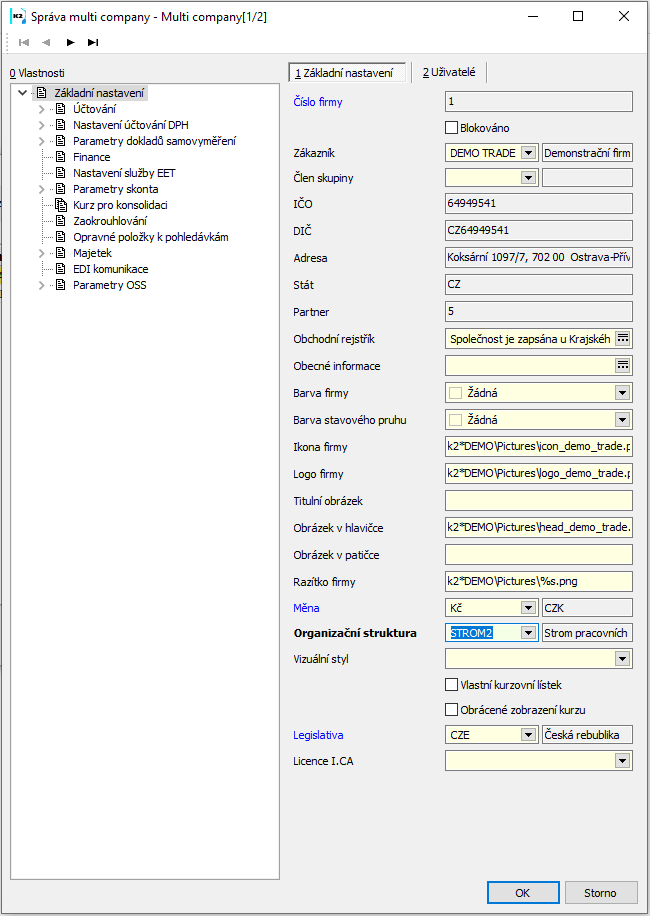Viewport: 650px width, 916px height.
Task: Open the Zákazník dropdown
Action: pyautogui.click(x=529, y=153)
